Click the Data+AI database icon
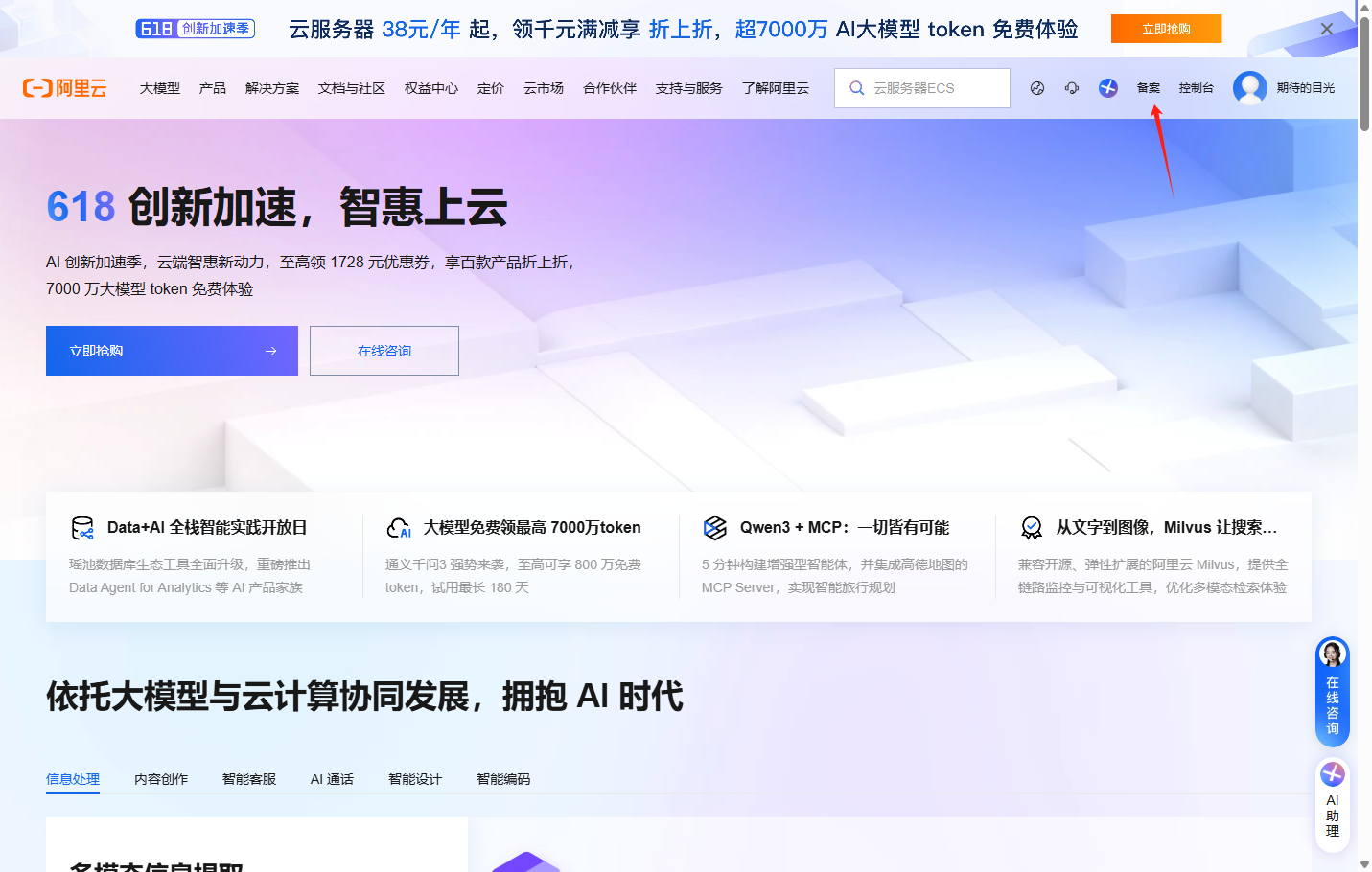Viewport: 1372px width, 872px height. coord(82,528)
